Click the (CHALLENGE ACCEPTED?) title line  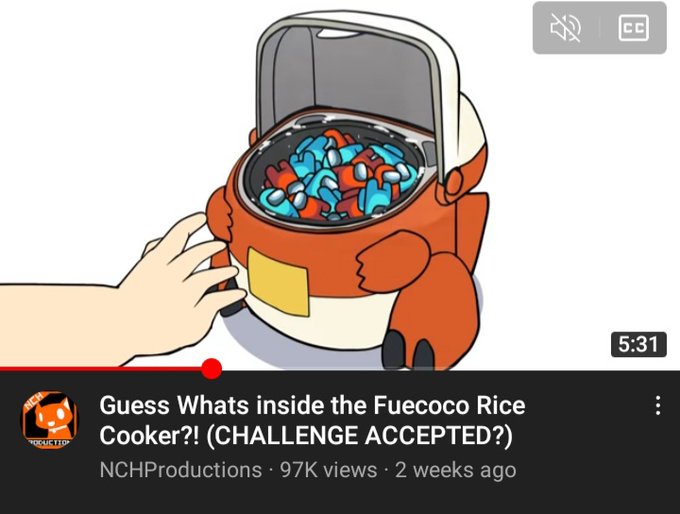point(359,435)
